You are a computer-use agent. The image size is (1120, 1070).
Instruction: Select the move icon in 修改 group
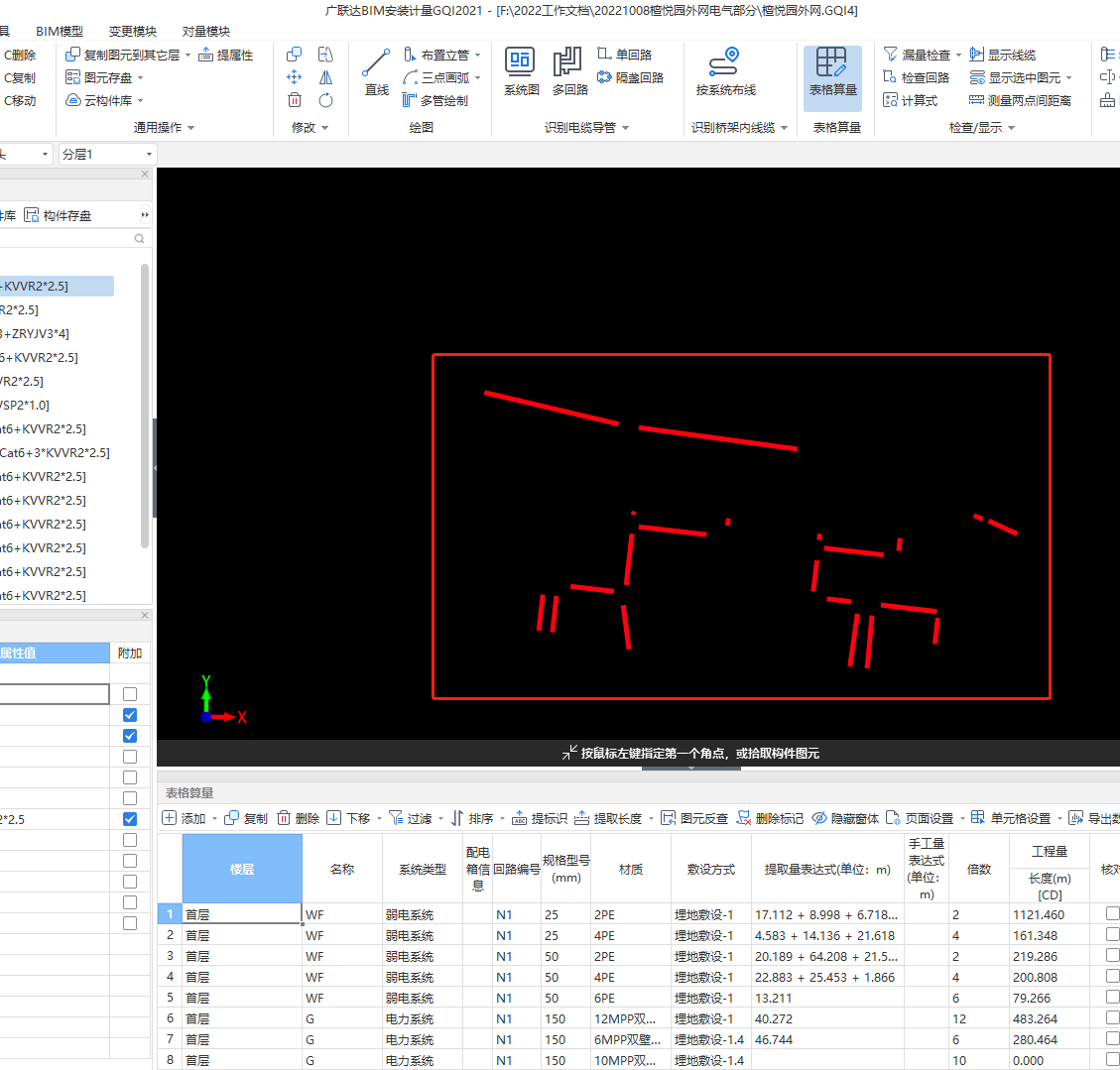tap(294, 77)
